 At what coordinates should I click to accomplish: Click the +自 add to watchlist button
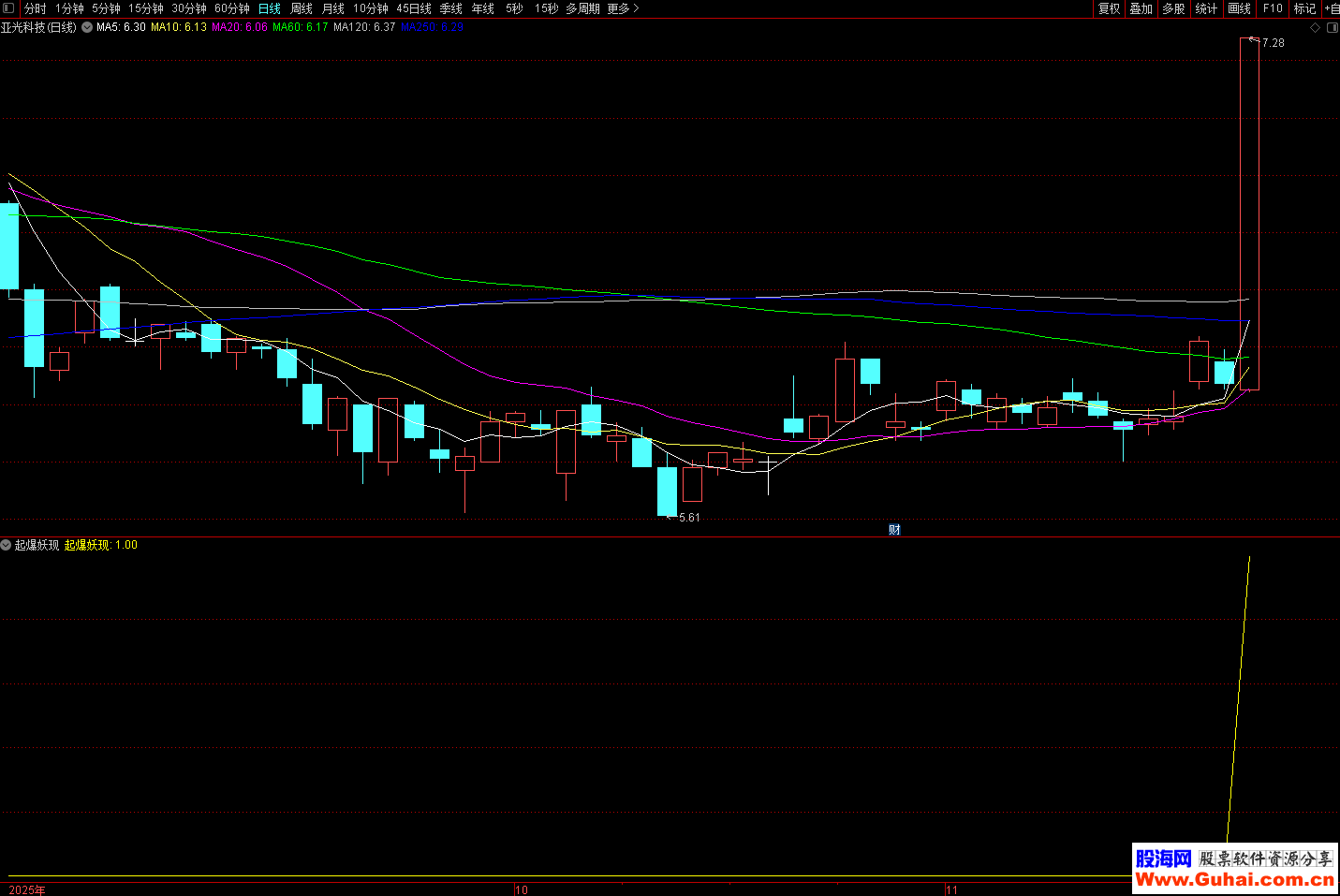coord(1331,8)
